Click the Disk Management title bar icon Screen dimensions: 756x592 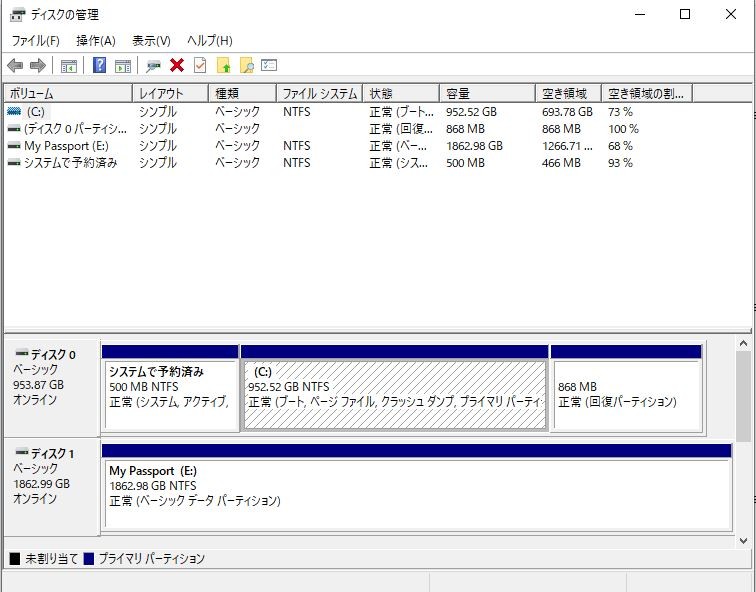17,14
